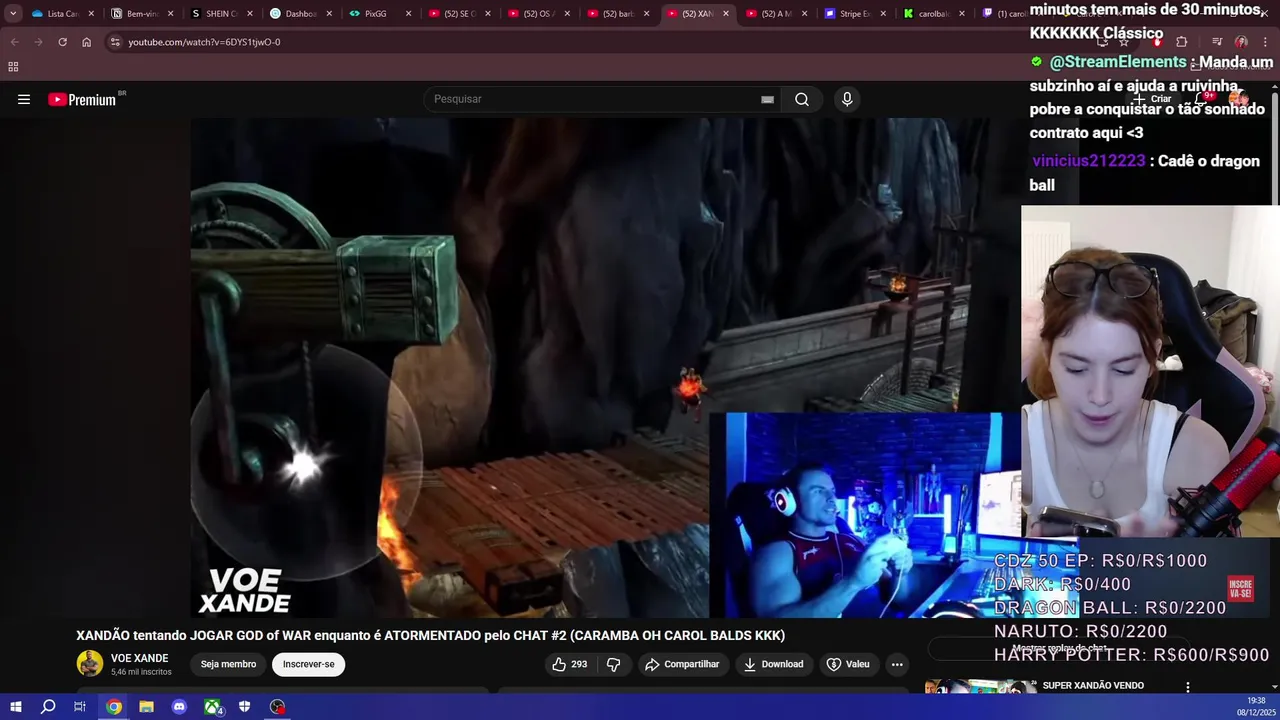Click the search magnifier button
The image size is (1280, 720).
pyautogui.click(x=802, y=99)
